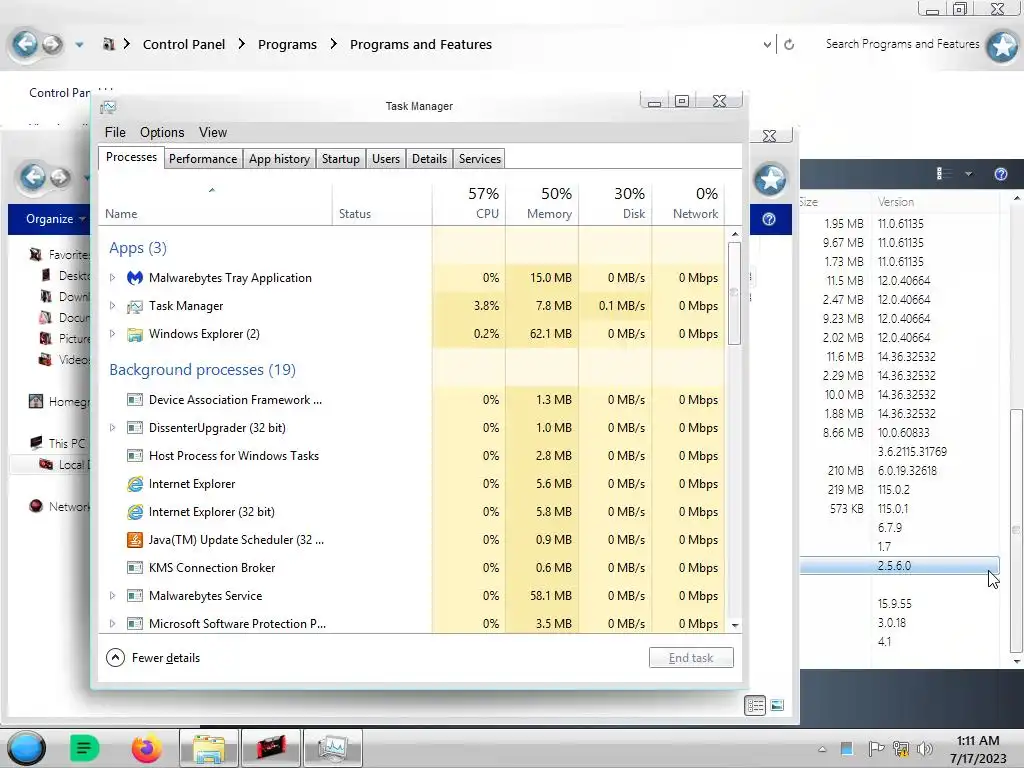Refresh the Programs and Features address bar
1024x768 pixels.
[x=789, y=44]
